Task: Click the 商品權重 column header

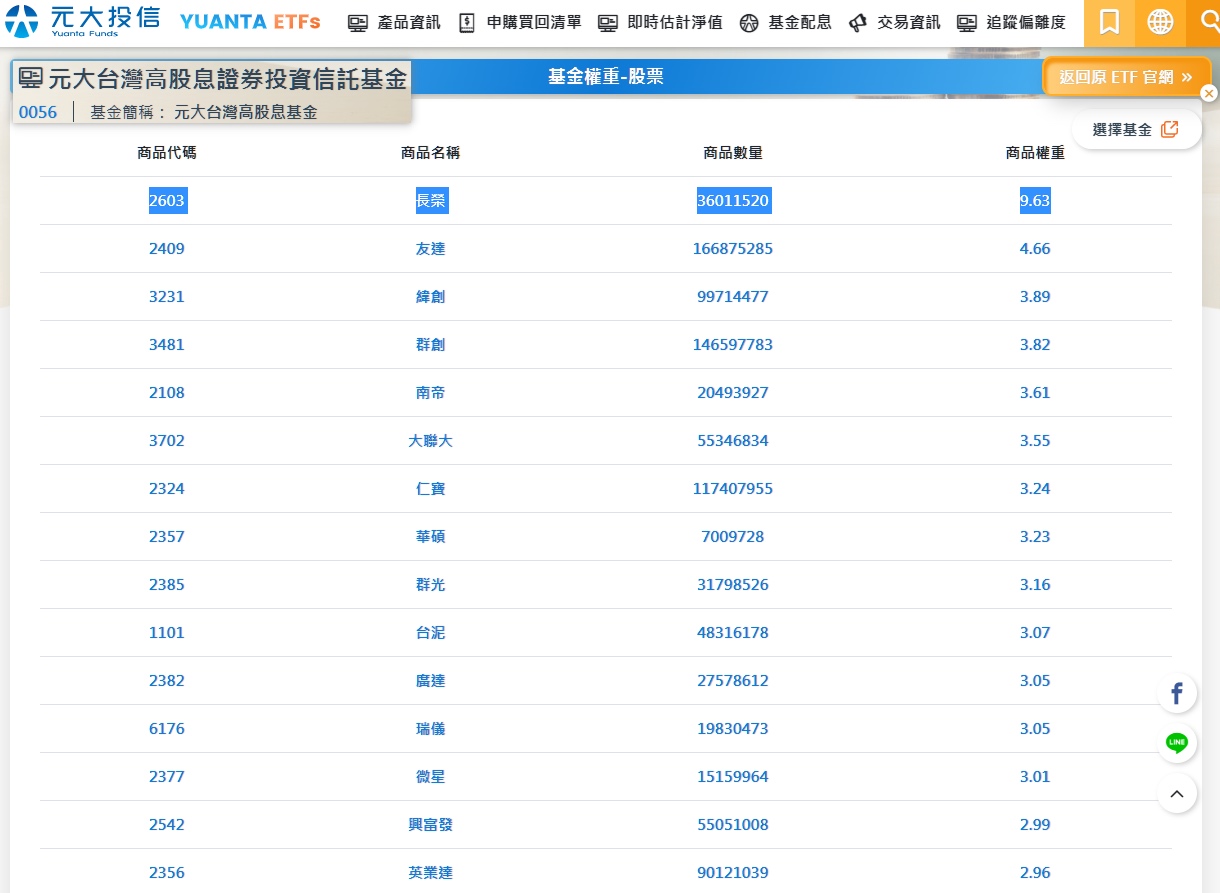Action: click(1035, 153)
